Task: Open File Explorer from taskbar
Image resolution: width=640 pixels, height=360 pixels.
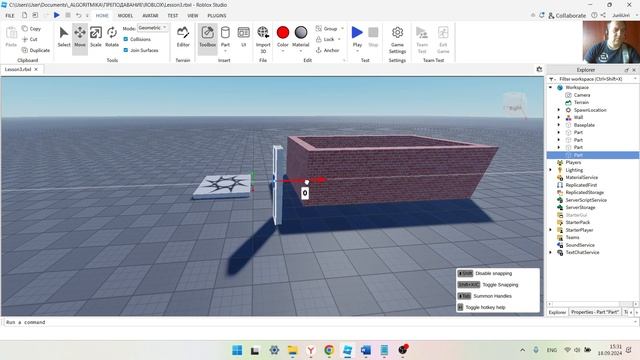Action: 292,350
